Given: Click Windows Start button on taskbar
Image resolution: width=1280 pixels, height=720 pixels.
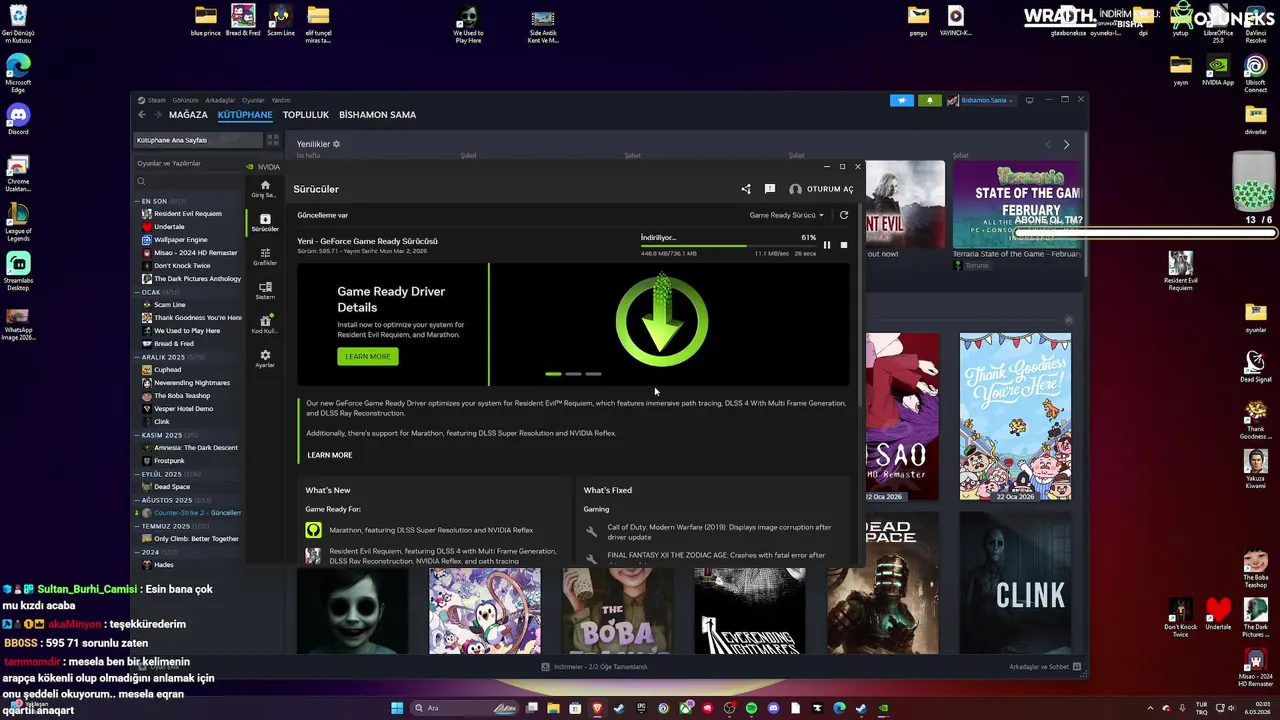Looking at the screenshot, I should (x=397, y=708).
